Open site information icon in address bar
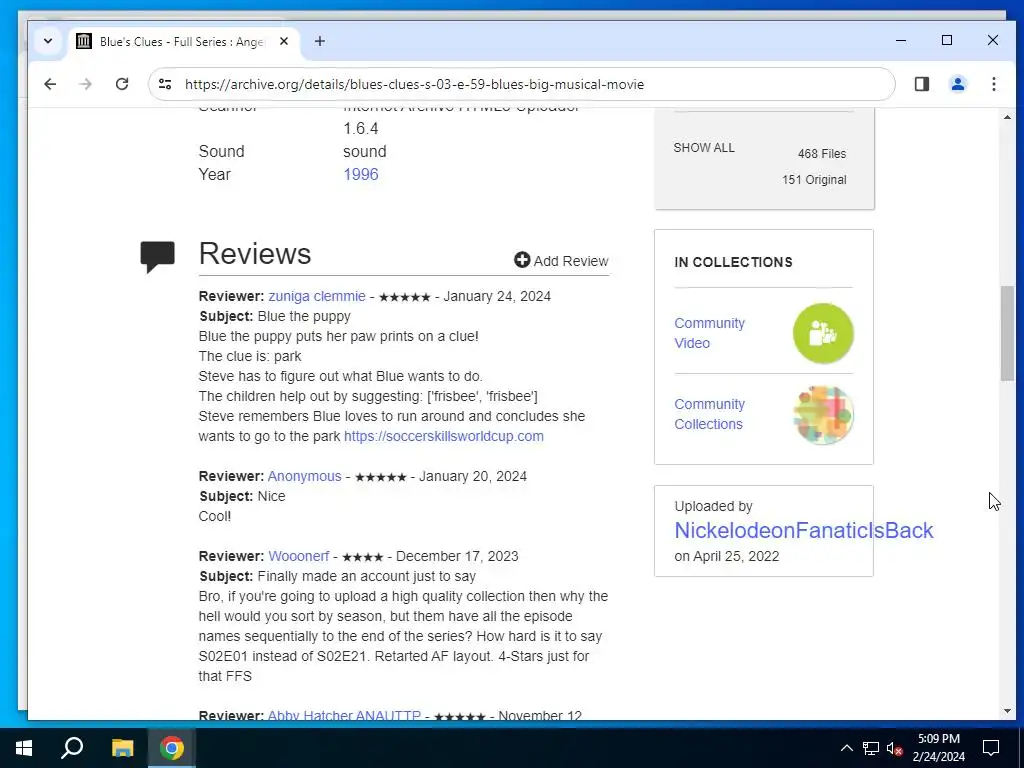The height and width of the screenshot is (768, 1024). coord(165,84)
